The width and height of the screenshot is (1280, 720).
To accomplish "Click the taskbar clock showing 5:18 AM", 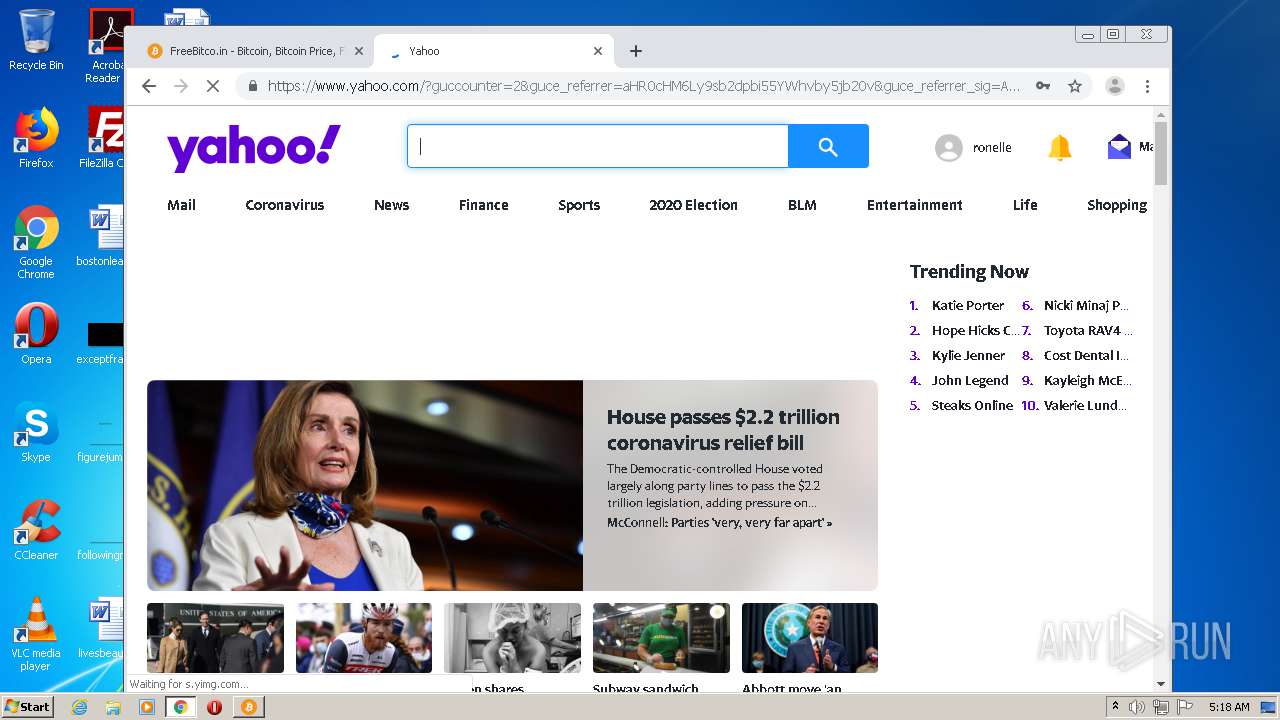I will point(1229,707).
